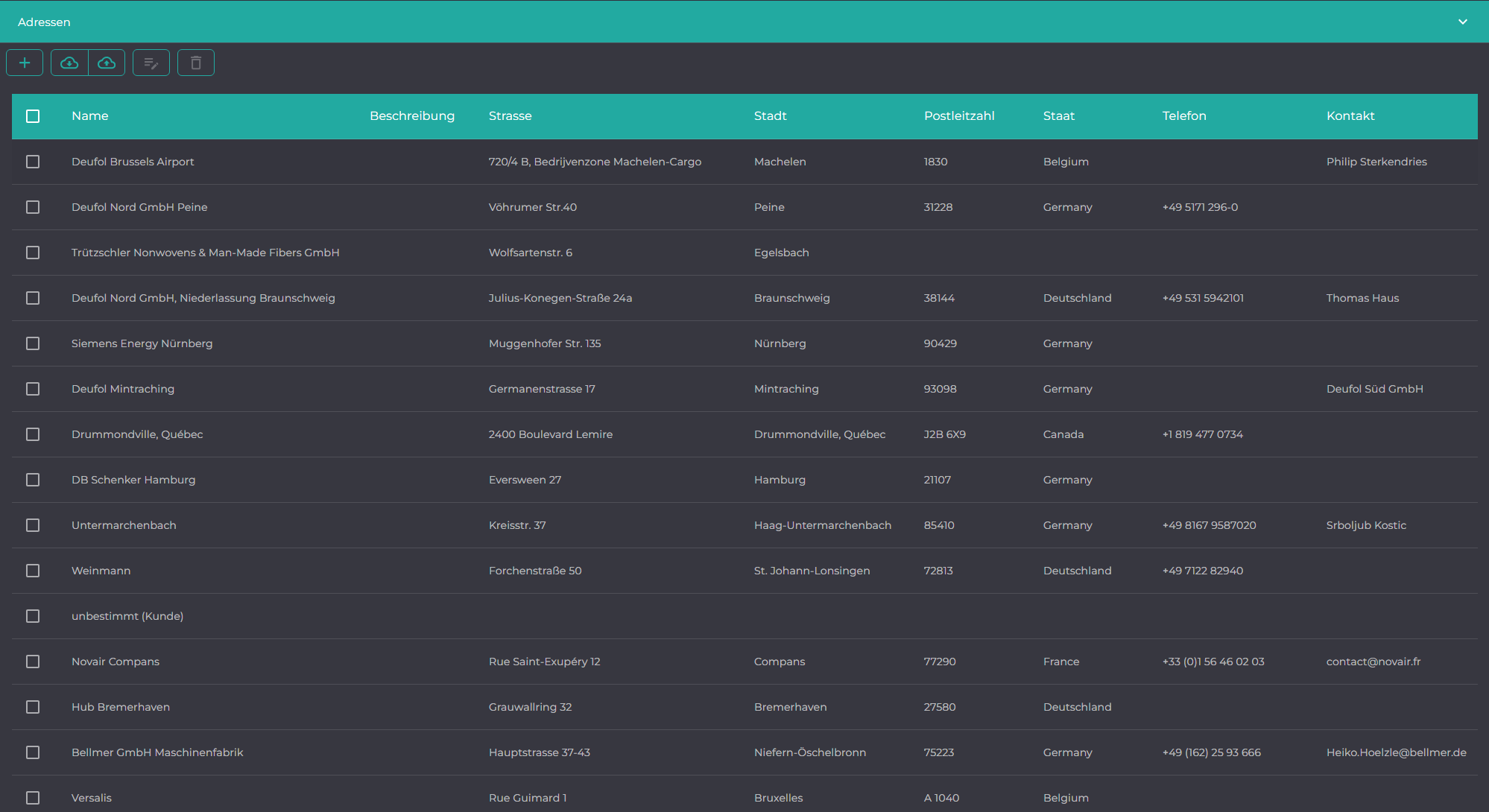Check the Drummondville, Québec row checkbox
1489x812 pixels.
point(33,434)
